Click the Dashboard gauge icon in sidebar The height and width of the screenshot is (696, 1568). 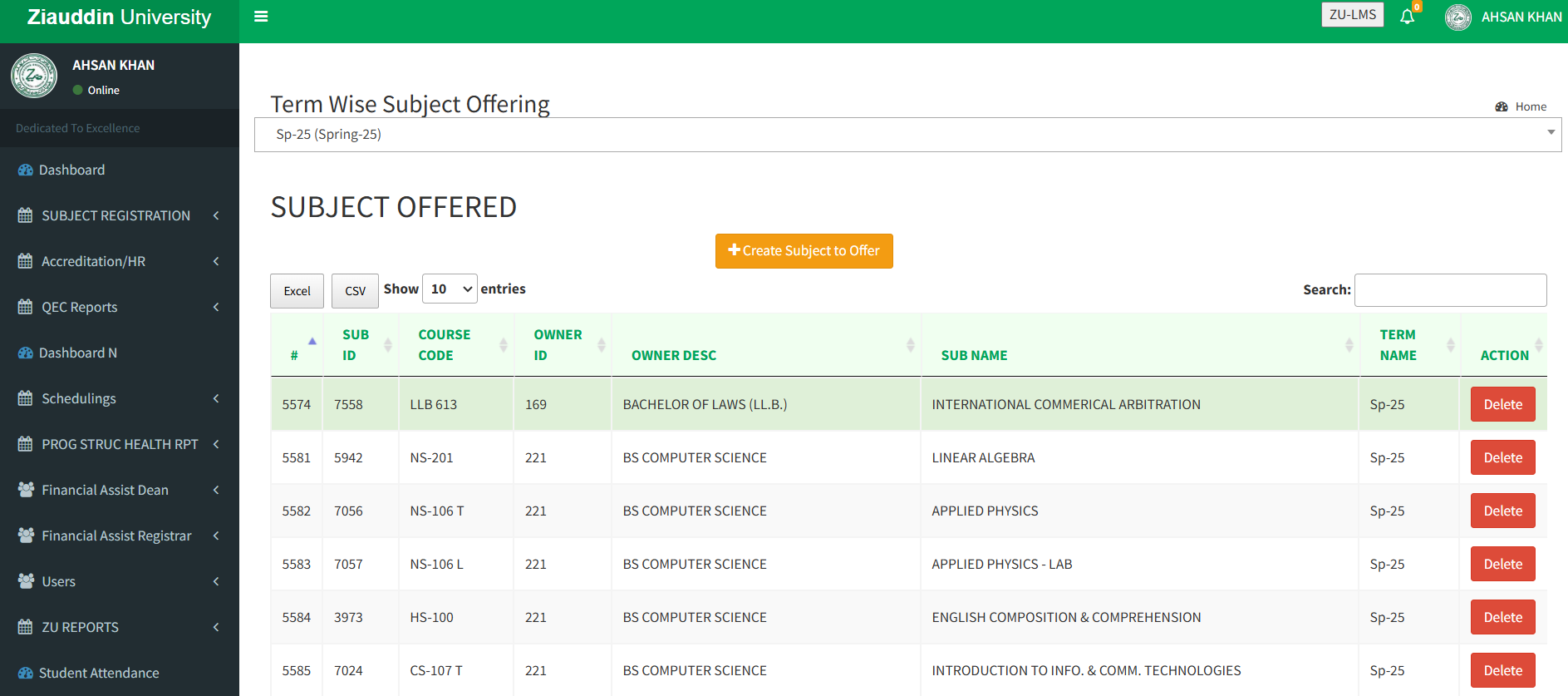26,170
